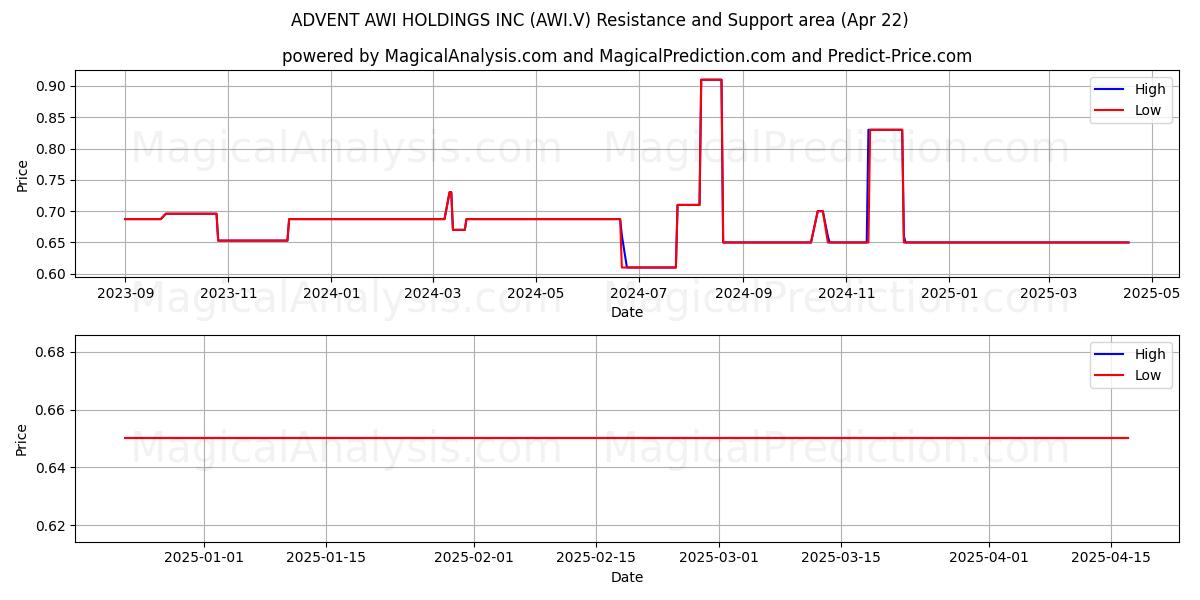Click the '2025-03' x-axis tick label

(1048, 293)
